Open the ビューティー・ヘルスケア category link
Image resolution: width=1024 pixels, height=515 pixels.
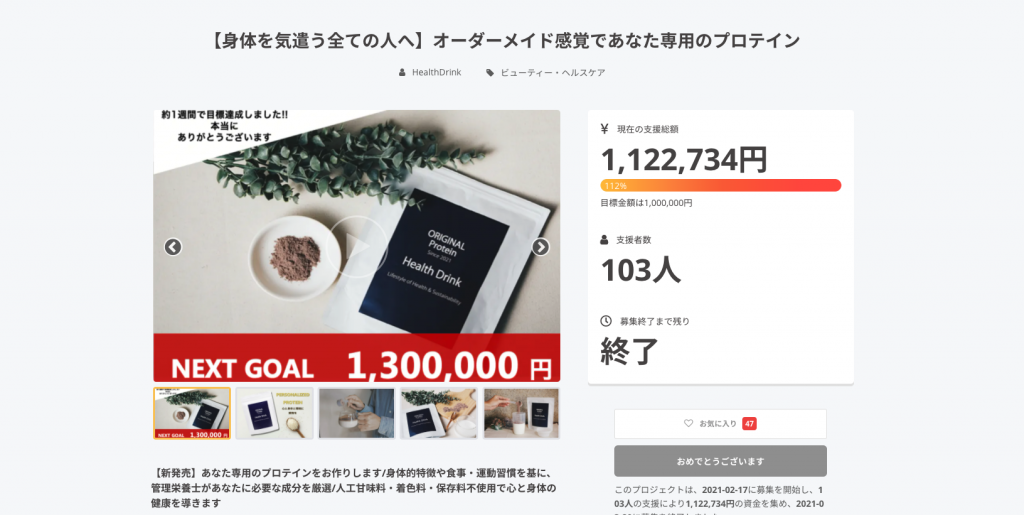click(553, 72)
